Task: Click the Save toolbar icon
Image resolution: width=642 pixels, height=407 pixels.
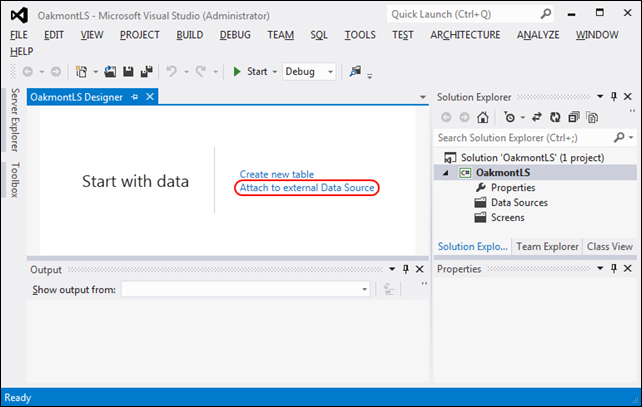Action: [x=128, y=72]
